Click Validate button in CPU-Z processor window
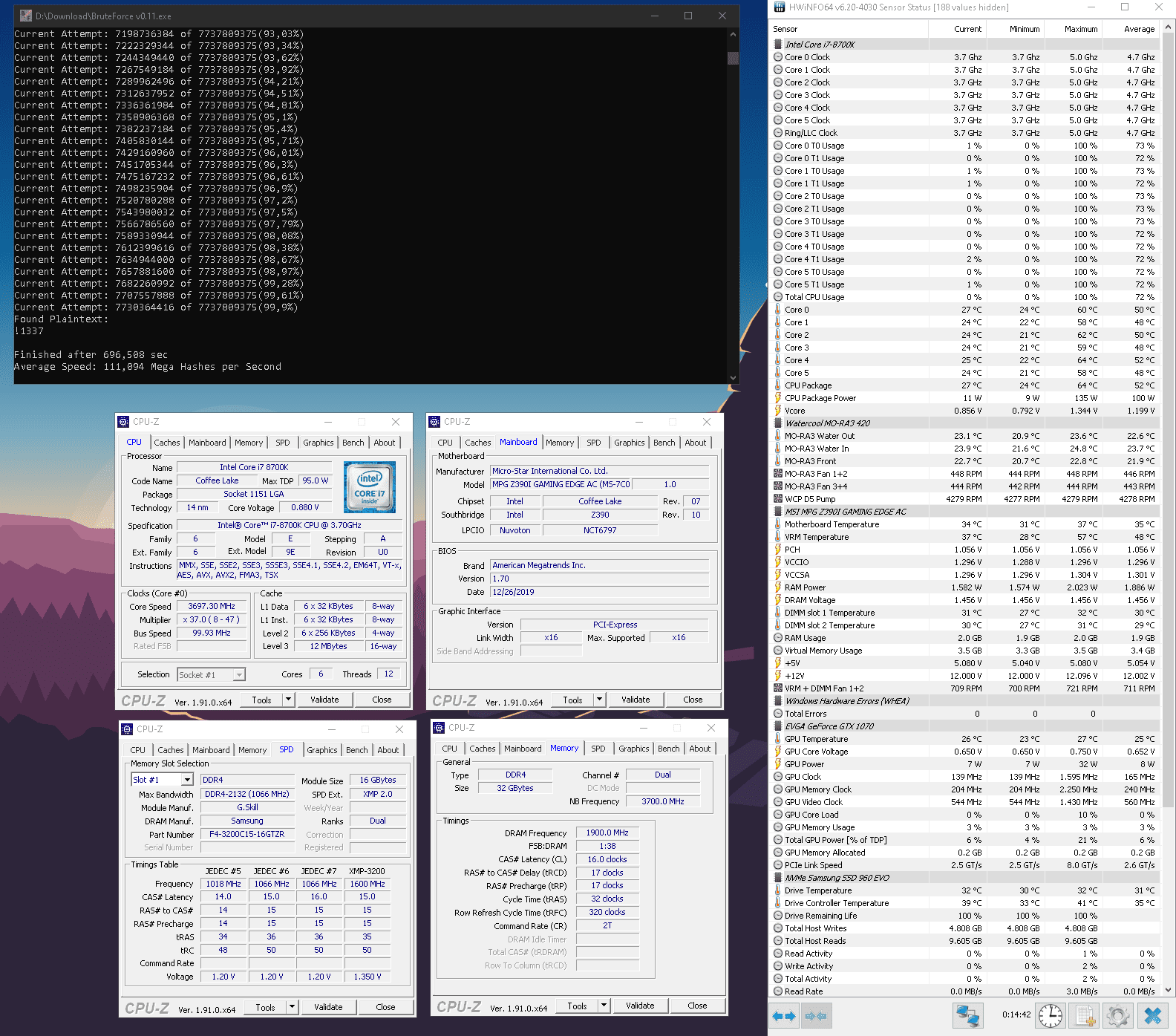 tap(324, 700)
